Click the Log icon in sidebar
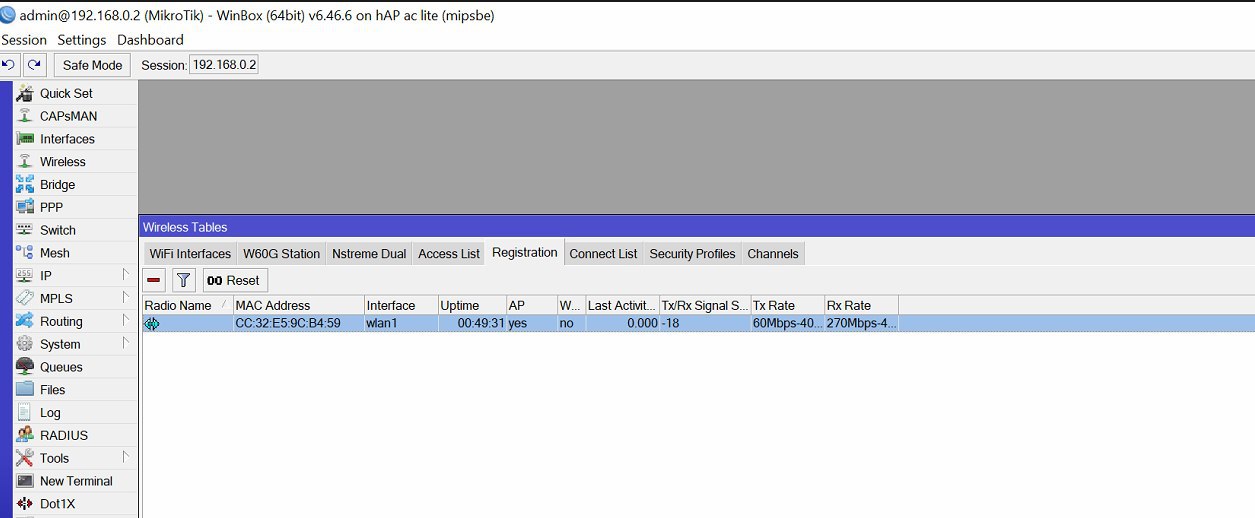This screenshot has width=1255, height=518. point(25,412)
